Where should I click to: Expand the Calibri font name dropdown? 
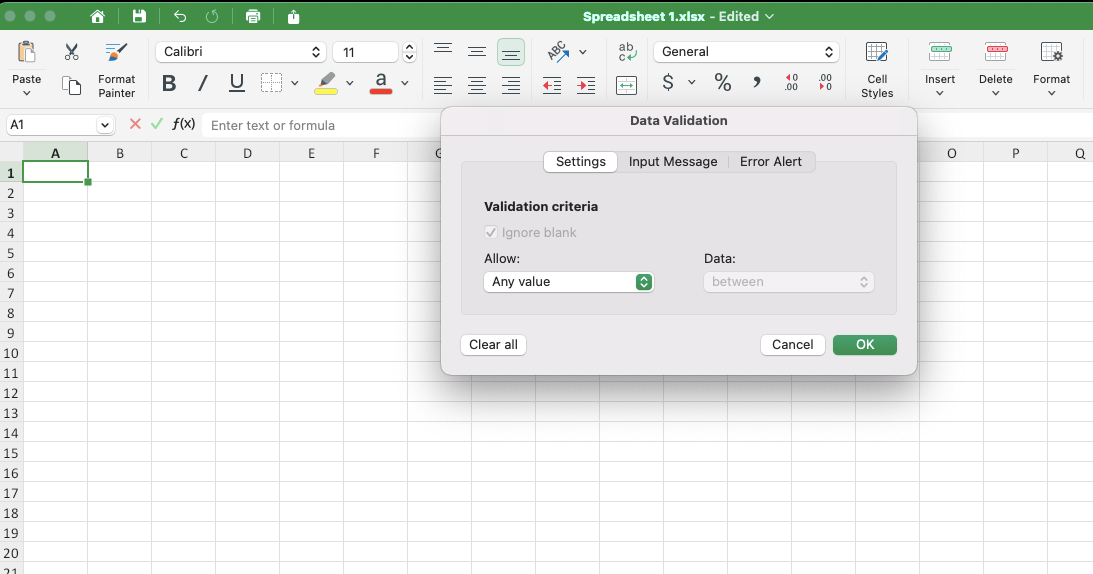241,52
